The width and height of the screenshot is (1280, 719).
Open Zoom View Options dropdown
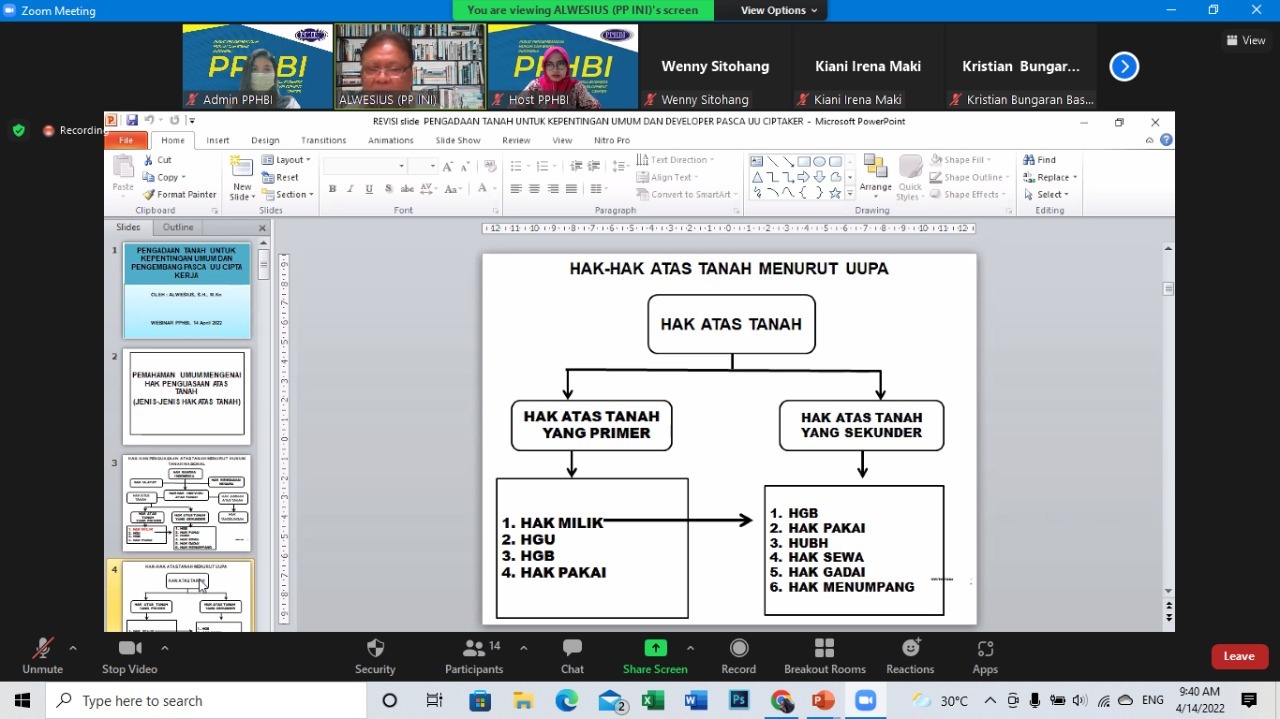[779, 10]
